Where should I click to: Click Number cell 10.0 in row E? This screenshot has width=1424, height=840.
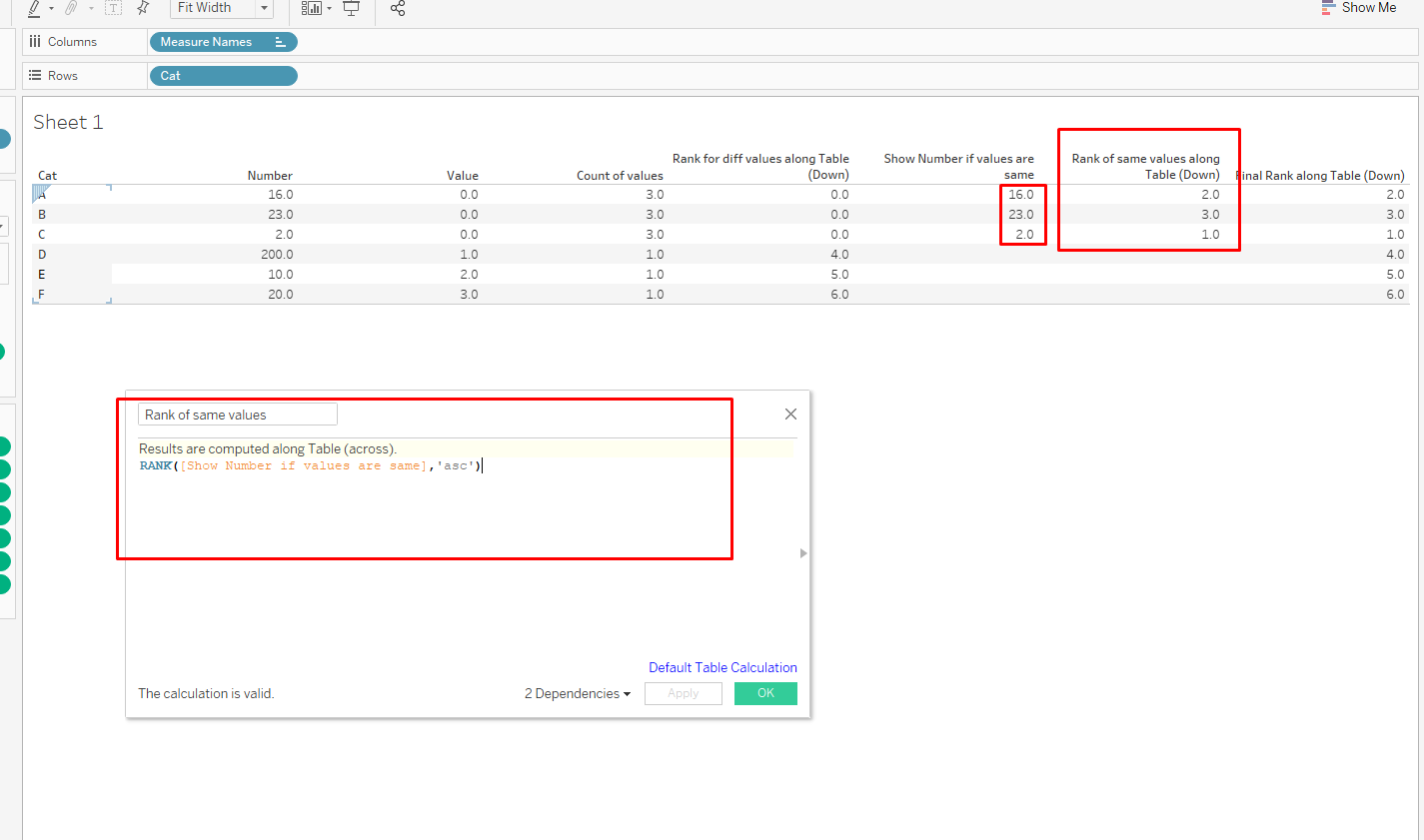point(280,275)
